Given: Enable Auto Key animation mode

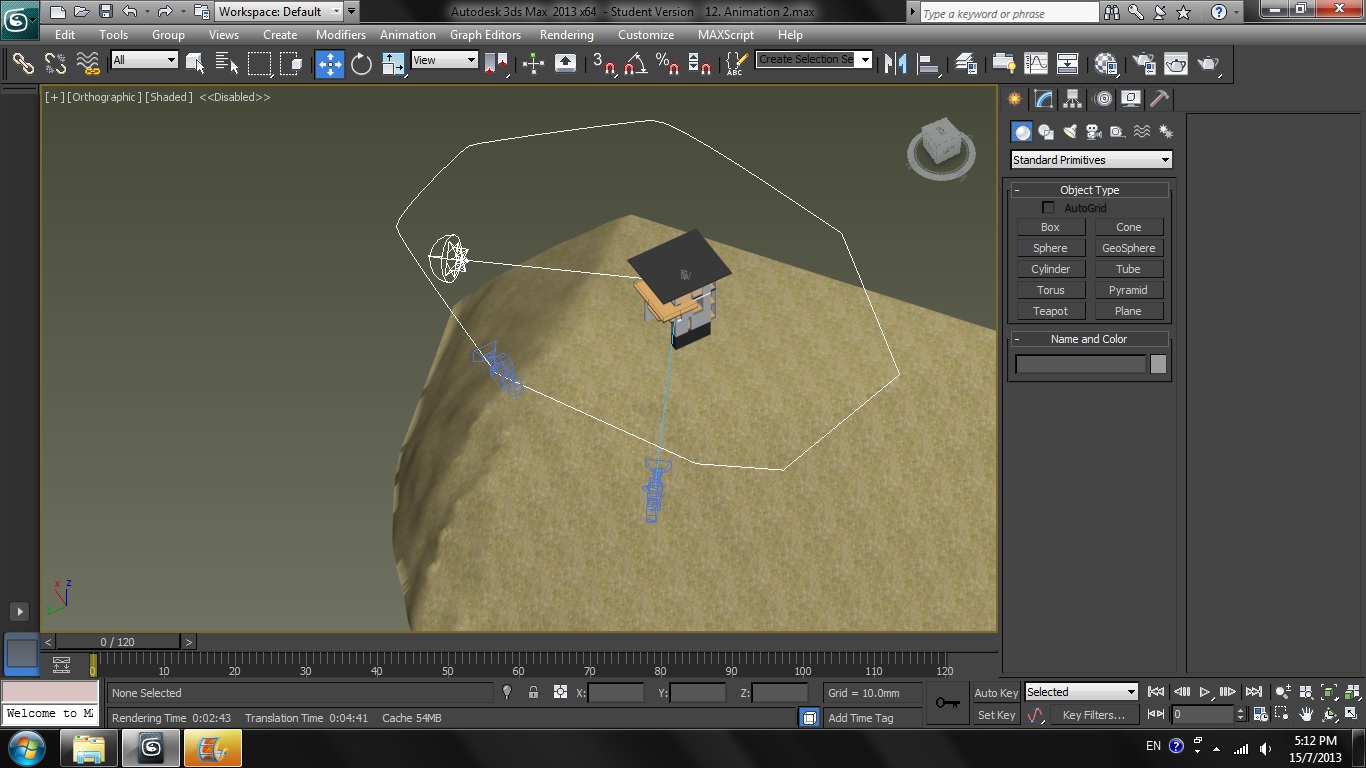Looking at the screenshot, I should click(x=996, y=692).
